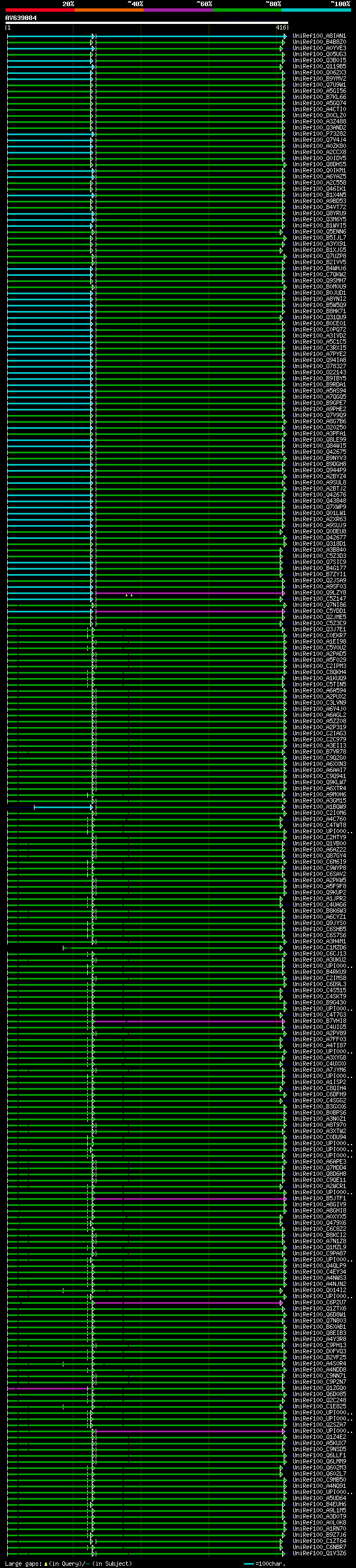Select label UniRef100_Q9LZY8
The width and height of the screenshot is (356, 1568).
[319, 593]
